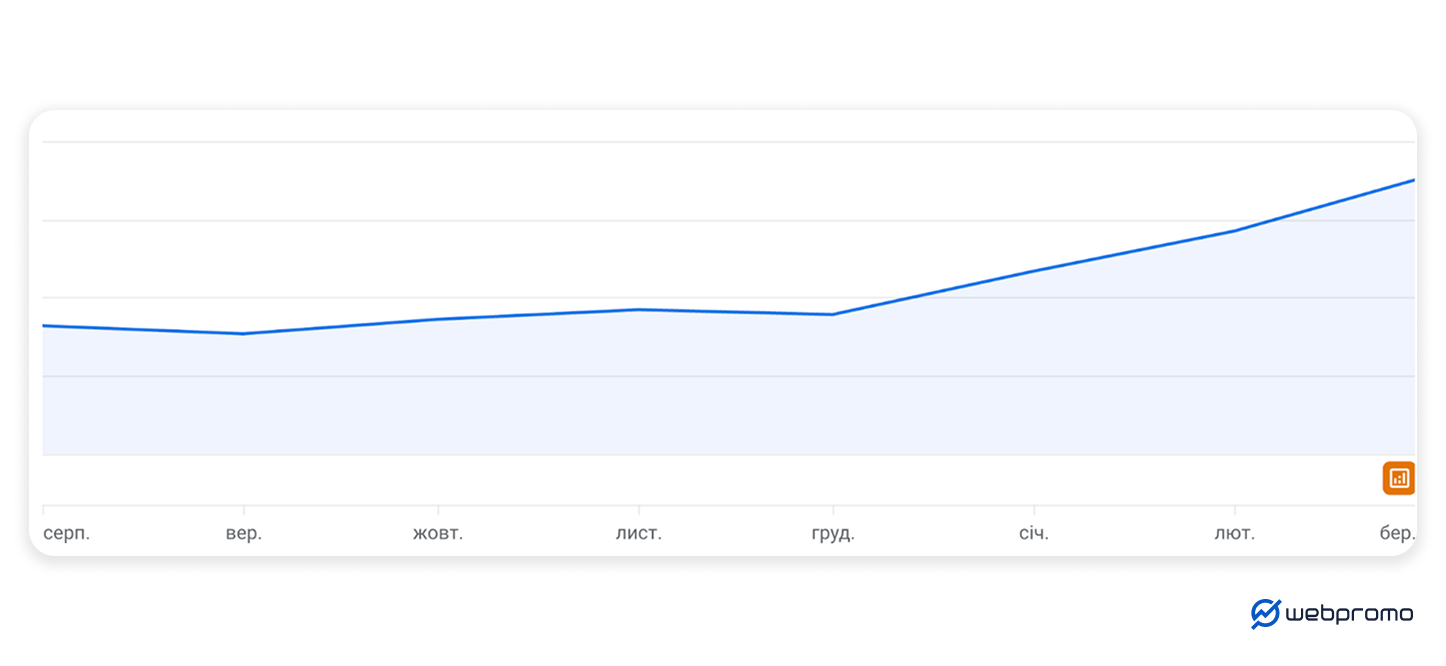Click the line data point above лют.
The height and width of the screenshot is (666, 1446).
click(1234, 231)
